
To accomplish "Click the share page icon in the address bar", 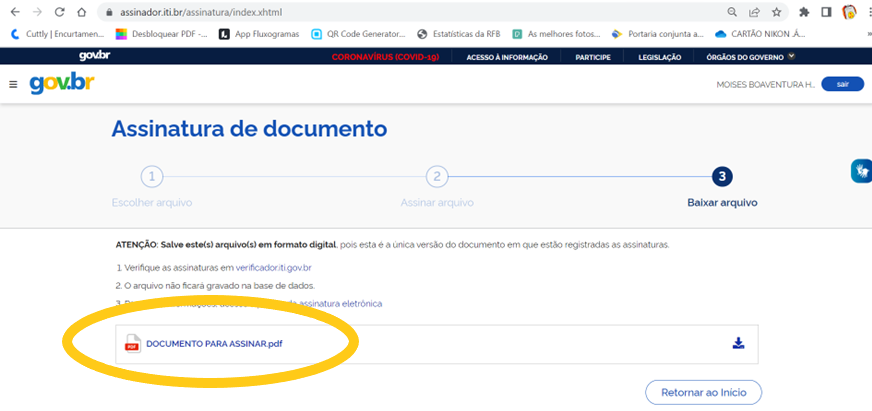I will [x=755, y=12].
